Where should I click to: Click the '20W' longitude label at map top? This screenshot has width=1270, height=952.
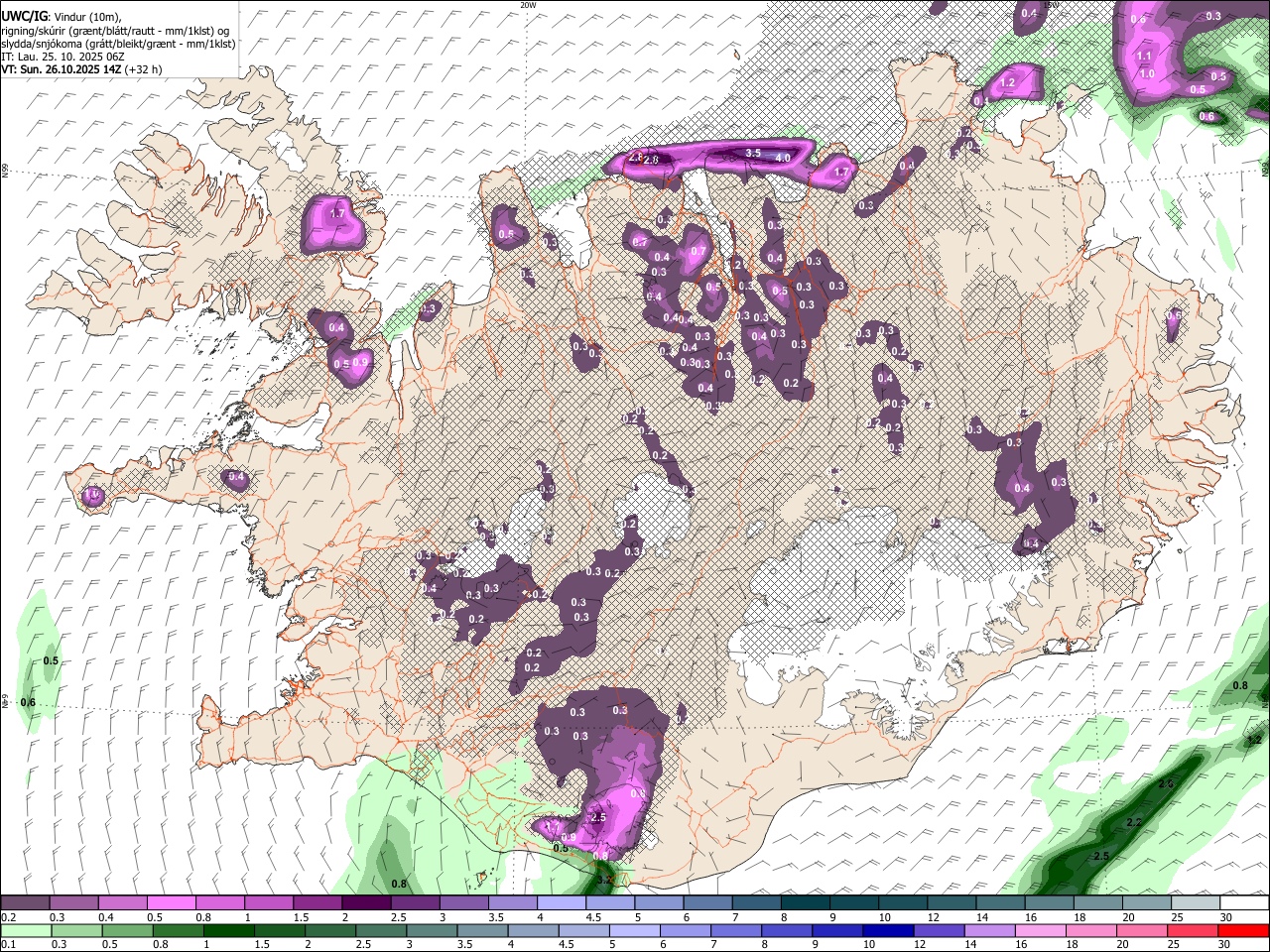528,5
